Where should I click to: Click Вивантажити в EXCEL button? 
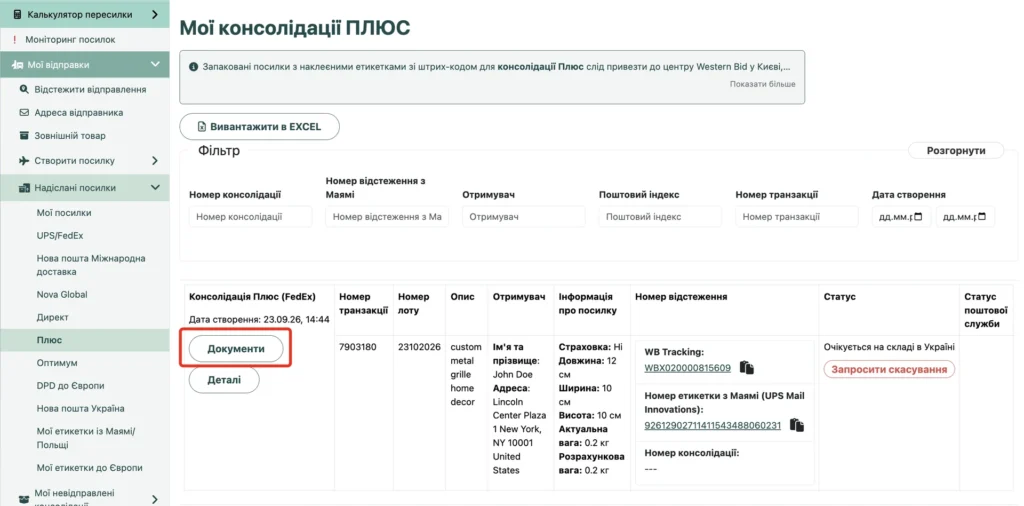pyautogui.click(x=259, y=127)
